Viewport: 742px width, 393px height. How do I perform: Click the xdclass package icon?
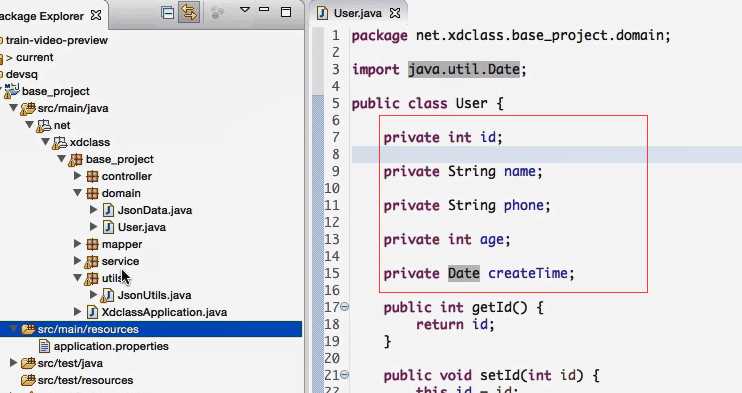[60, 143]
